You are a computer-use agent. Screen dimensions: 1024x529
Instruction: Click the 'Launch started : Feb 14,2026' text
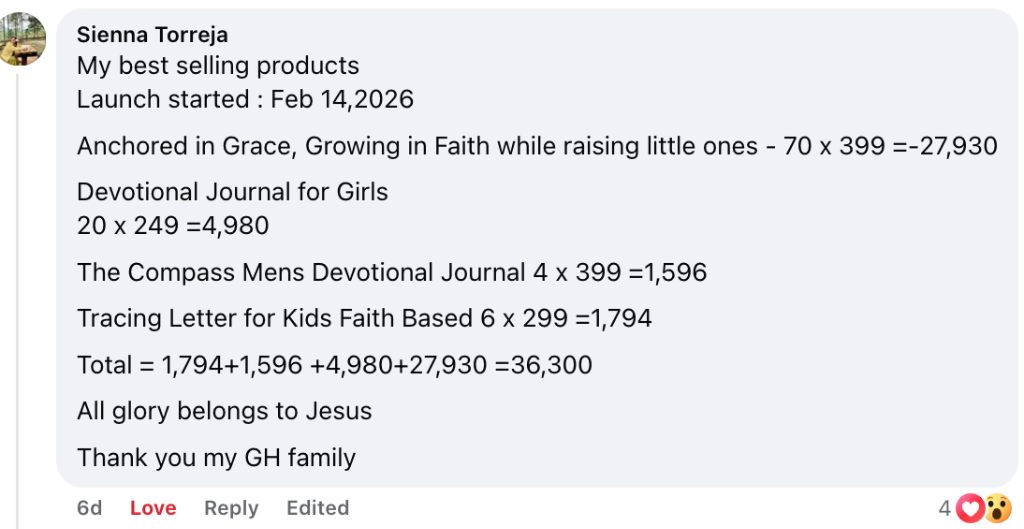pos(245,99)
